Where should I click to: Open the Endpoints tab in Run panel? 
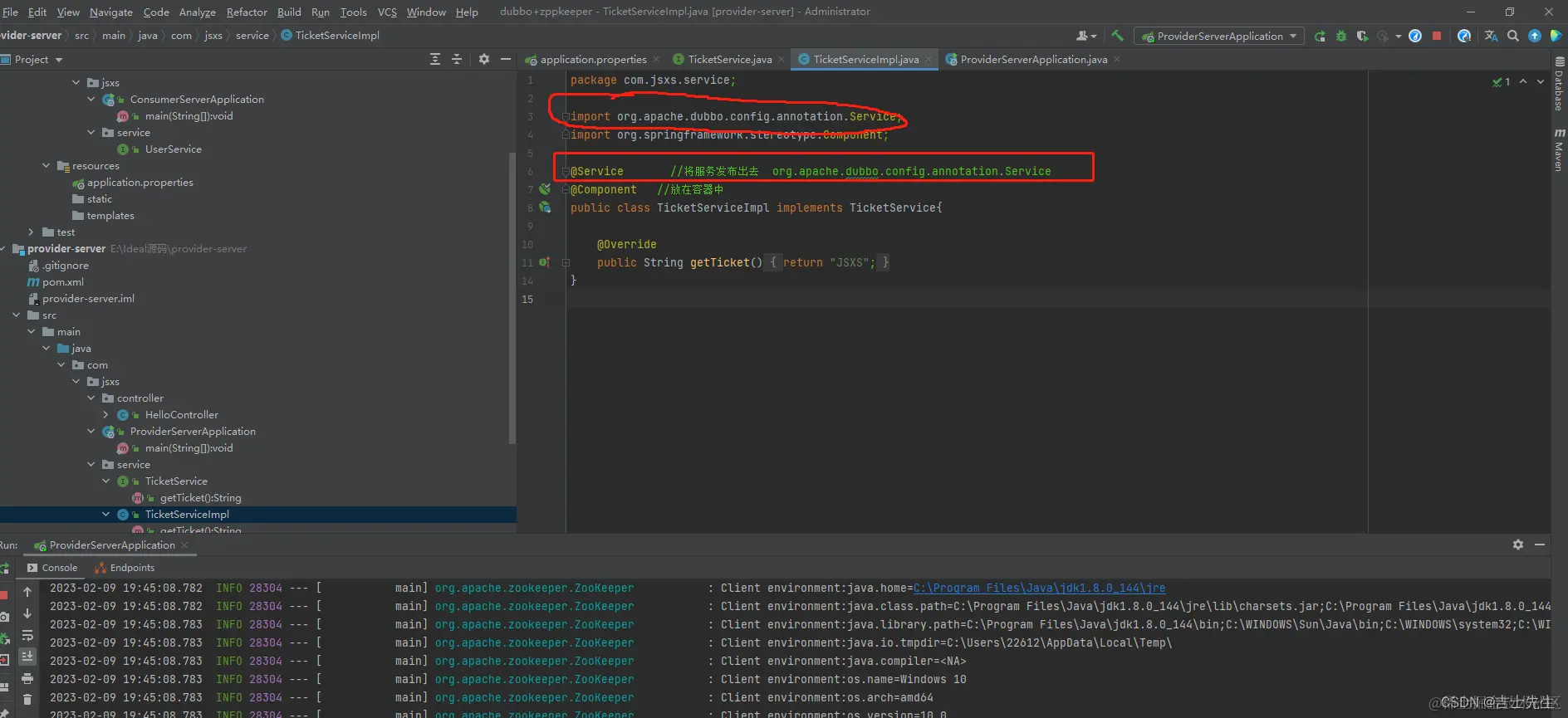tap(125, 568)
